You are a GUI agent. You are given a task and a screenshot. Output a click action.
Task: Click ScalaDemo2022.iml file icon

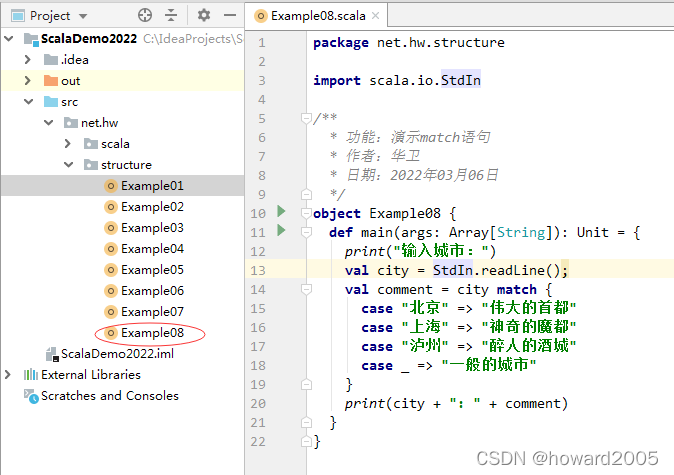(52, 354)
